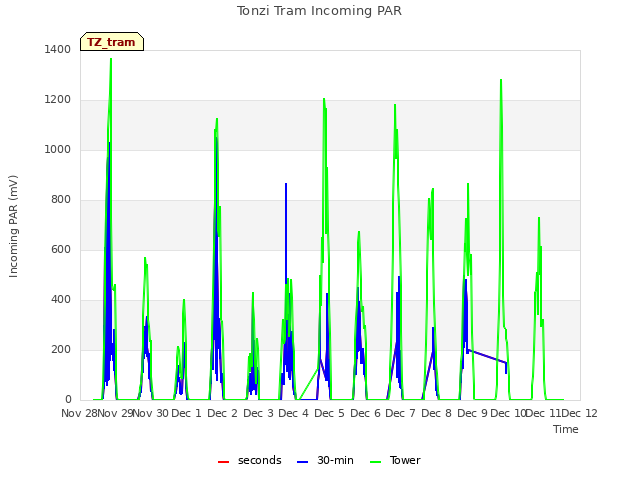Select the '30-min' legend label
Image resolution: width=640 pixels, height=480 pixels.
[x=335, y=460]
